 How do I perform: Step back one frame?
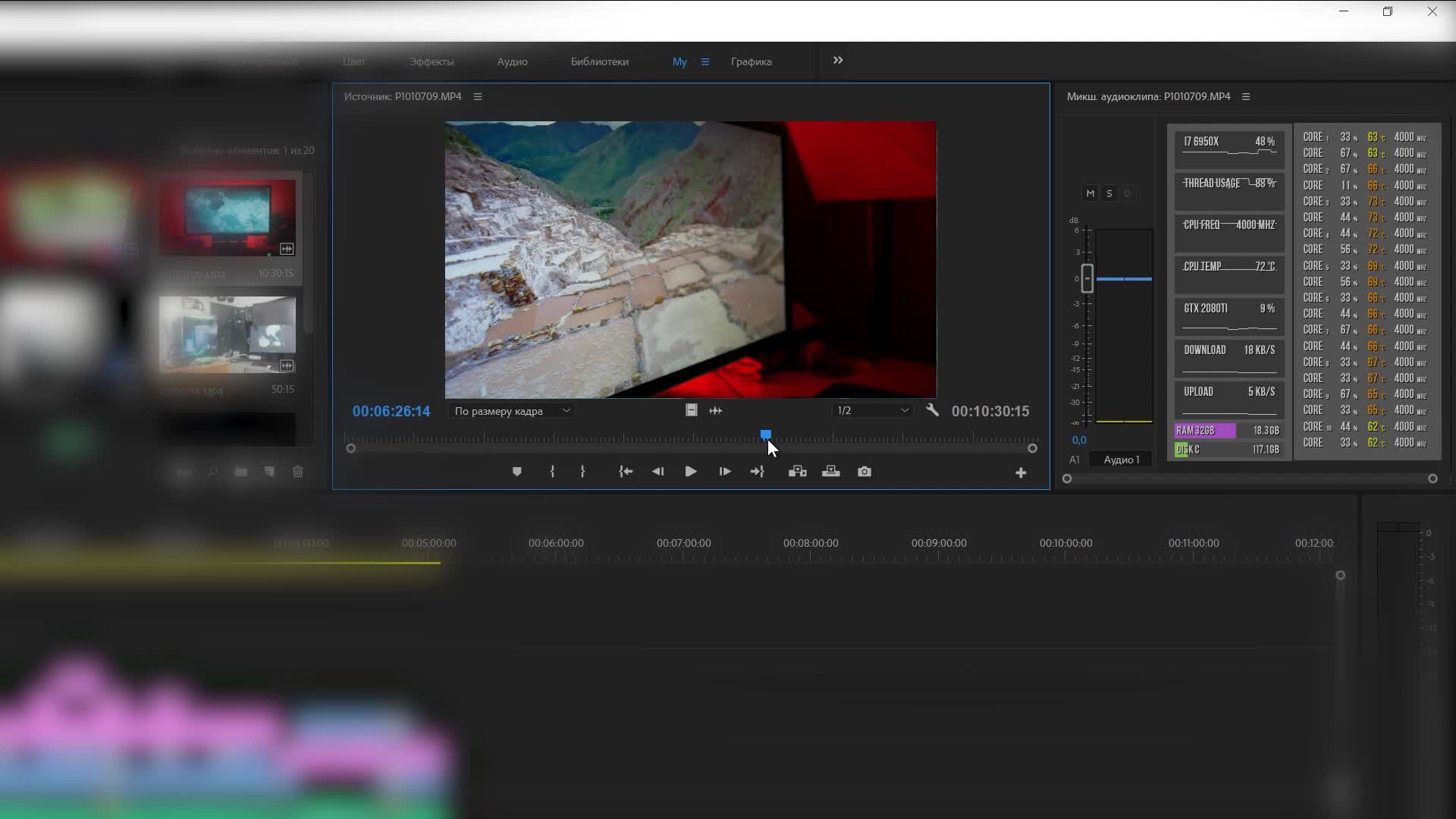coord(657,472)
